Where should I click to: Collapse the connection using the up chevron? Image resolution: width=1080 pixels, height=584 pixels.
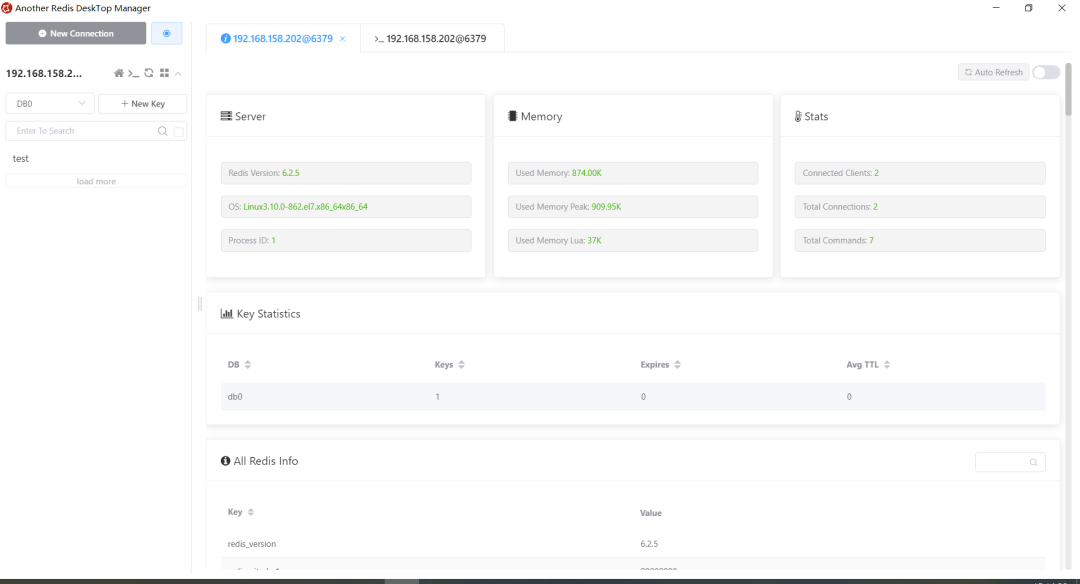(178, 74)
